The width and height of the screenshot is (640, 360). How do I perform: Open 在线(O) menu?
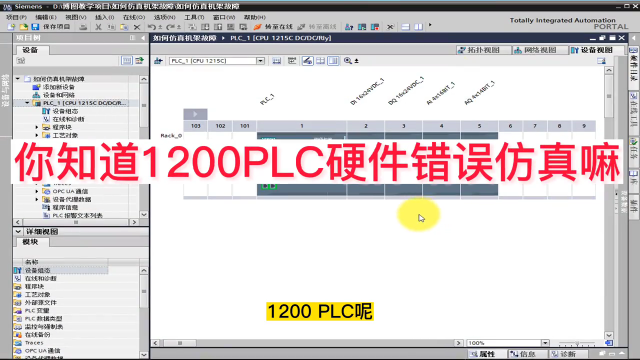pyautogui.click(x=134, y=17)
